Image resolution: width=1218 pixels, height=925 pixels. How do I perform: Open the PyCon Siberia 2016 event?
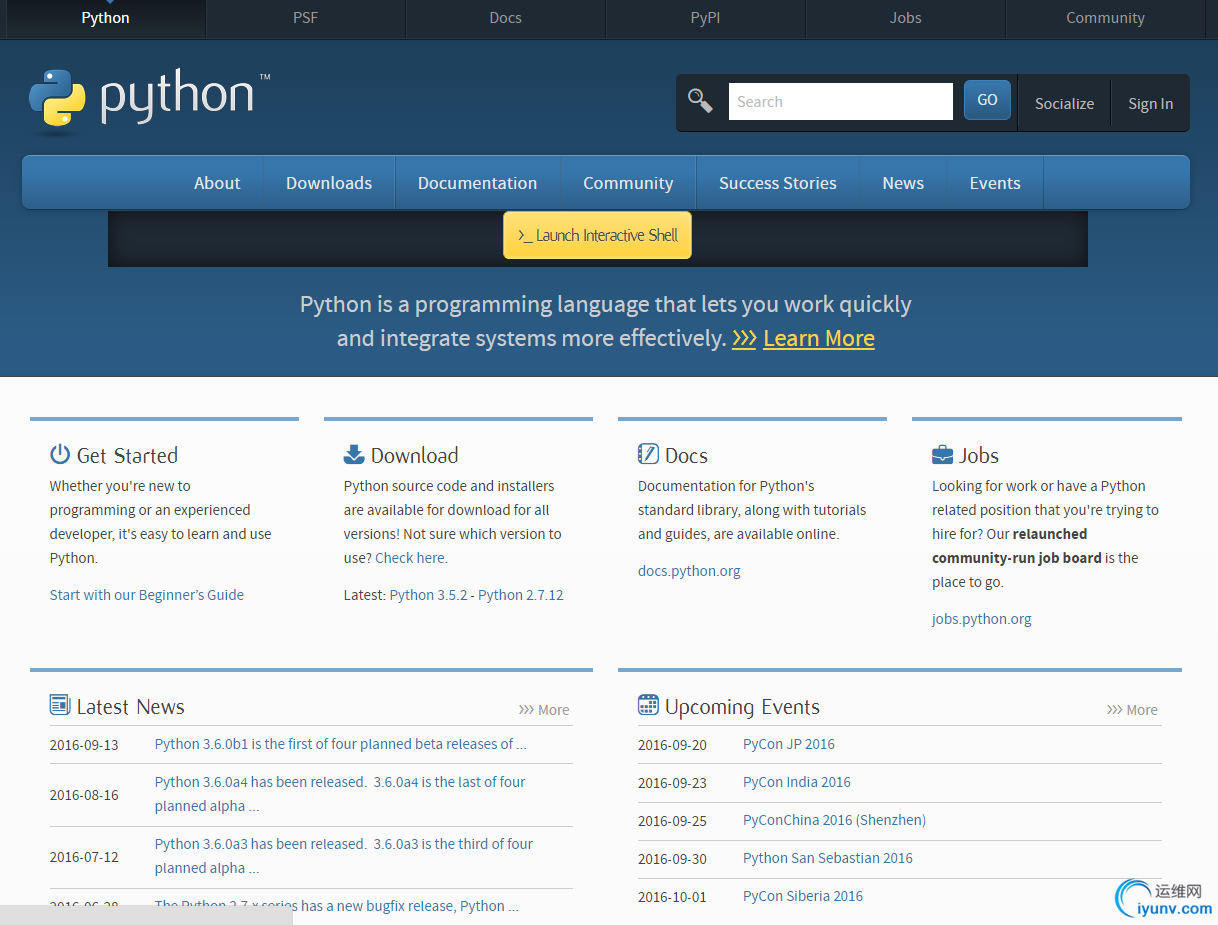803,896
